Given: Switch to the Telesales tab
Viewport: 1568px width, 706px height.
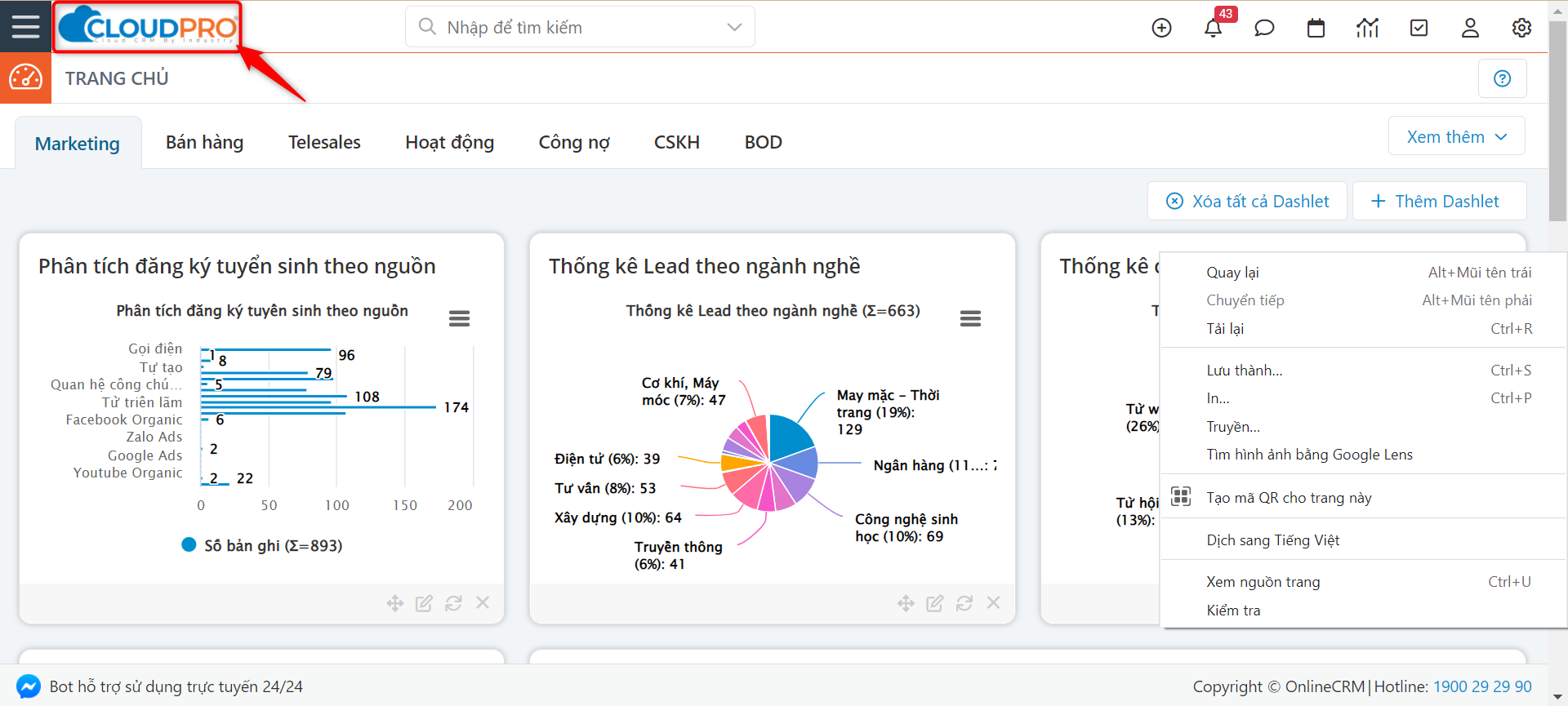Looking at the screenshot, I should click(x=324, y=142).
